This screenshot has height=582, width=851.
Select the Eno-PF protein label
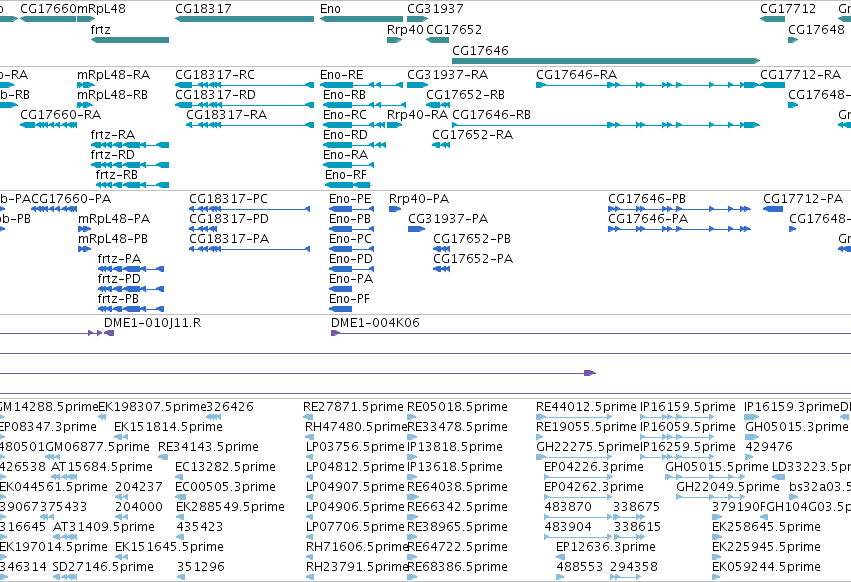tap(349, 299)
